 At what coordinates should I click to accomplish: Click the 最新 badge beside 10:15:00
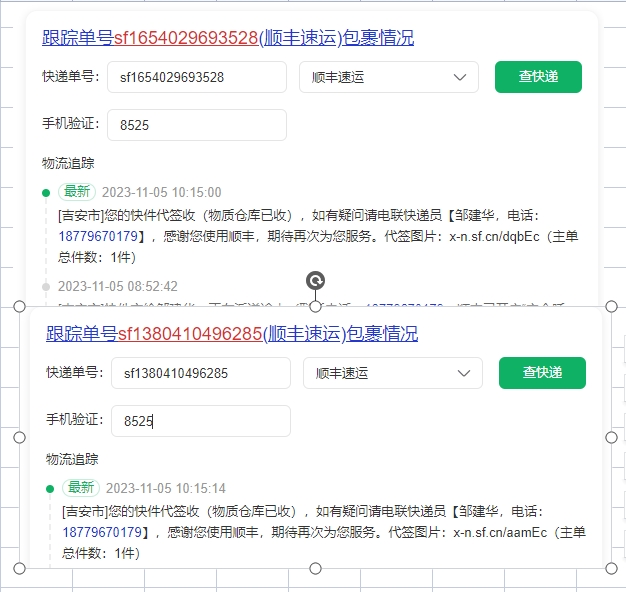(x=77, y=192)
